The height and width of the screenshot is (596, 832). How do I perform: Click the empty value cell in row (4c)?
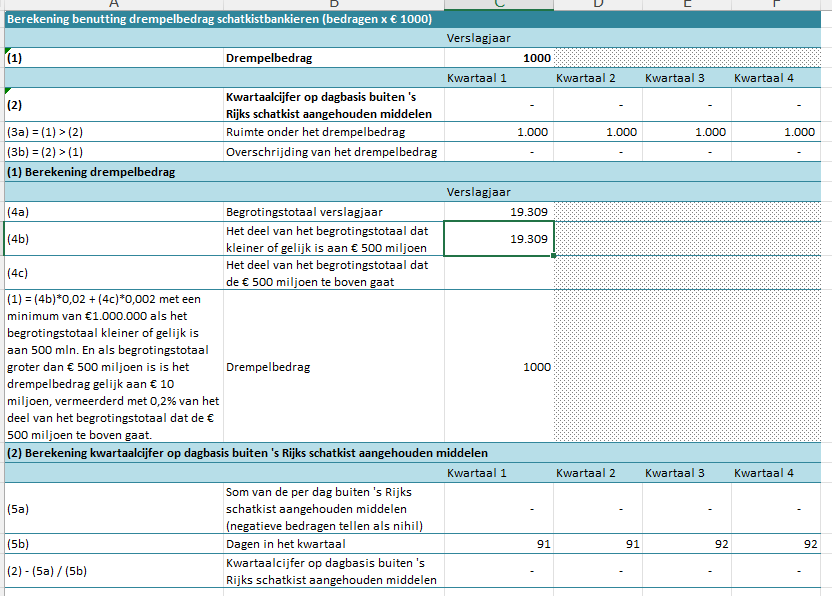pos(499,273)
